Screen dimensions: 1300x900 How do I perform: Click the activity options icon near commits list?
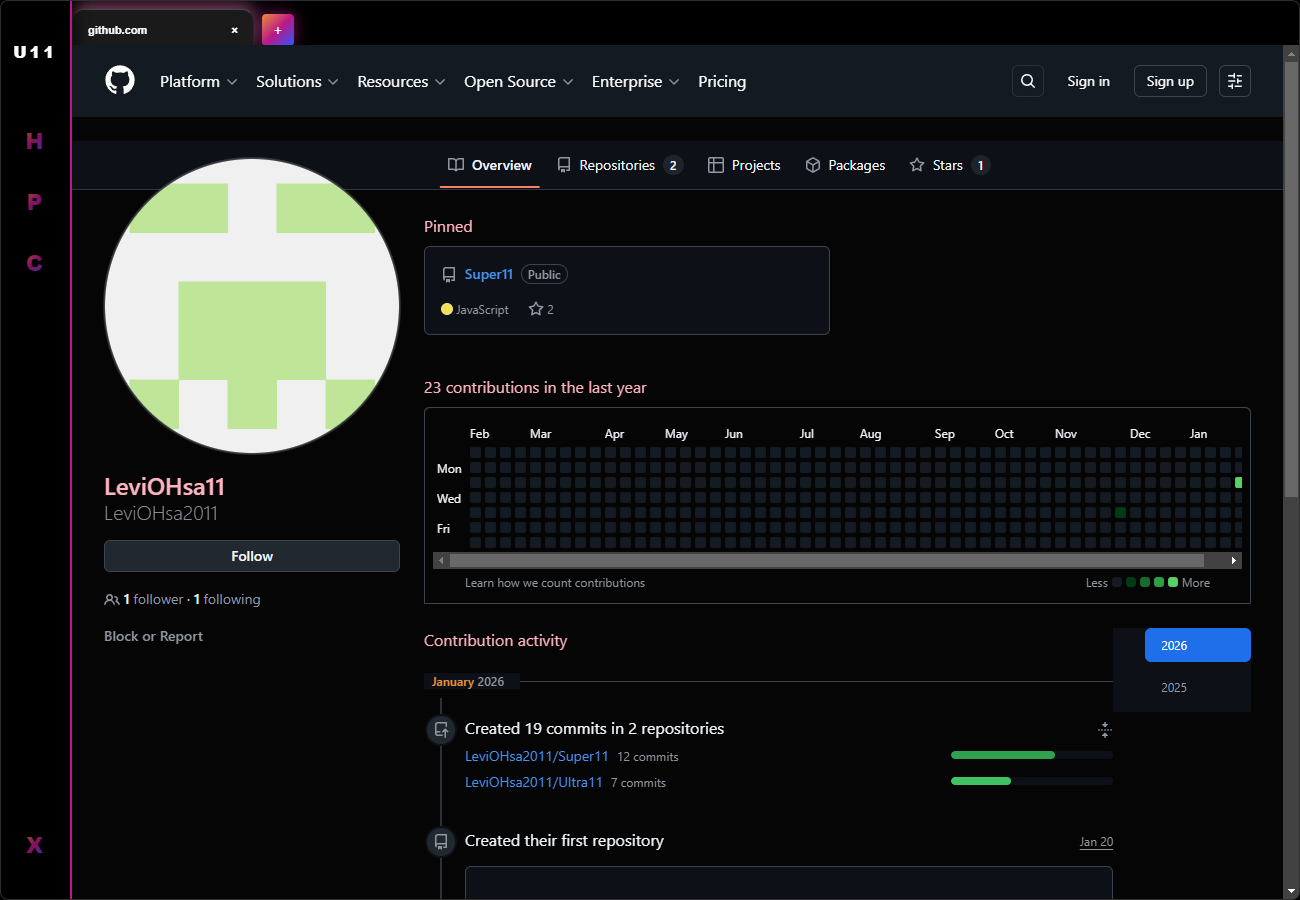1104,731
